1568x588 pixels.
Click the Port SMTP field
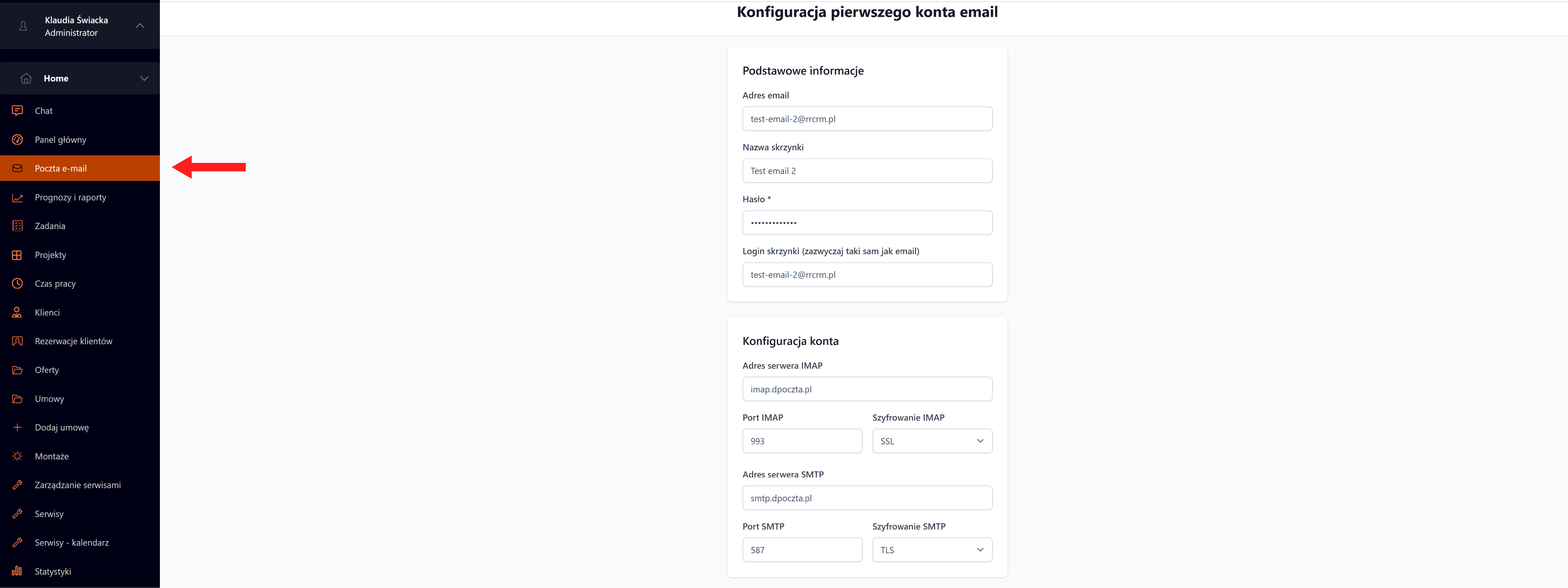pos(802,550)
